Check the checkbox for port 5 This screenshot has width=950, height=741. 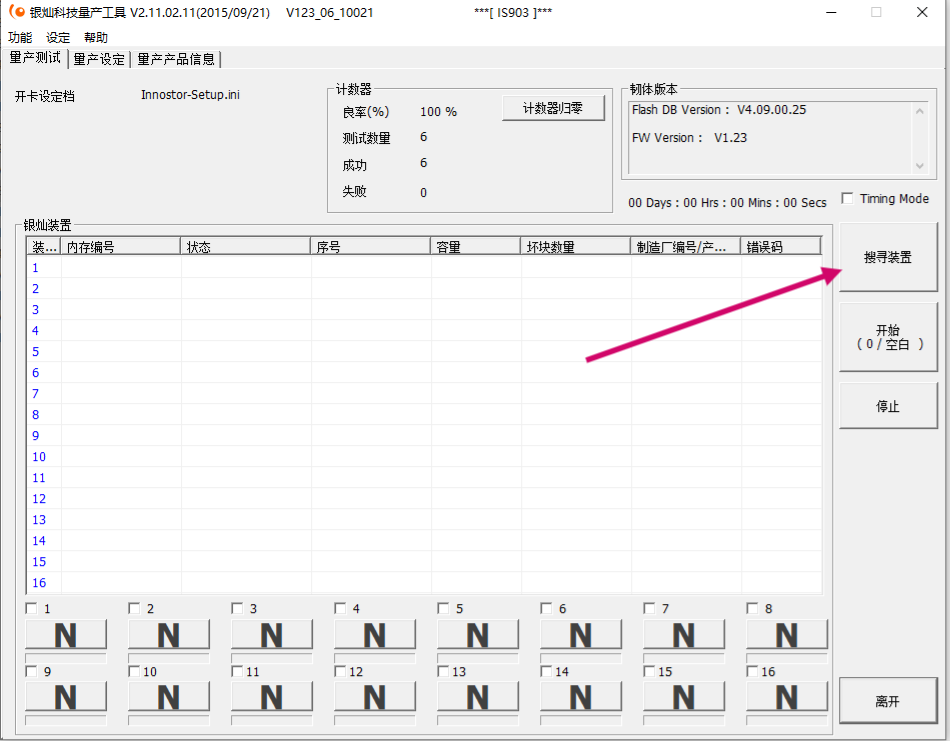tap(441, 607)
